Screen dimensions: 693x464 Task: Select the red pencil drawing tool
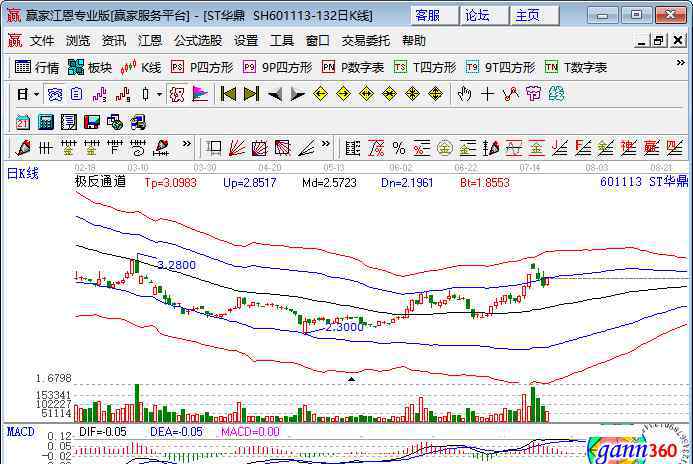tap(23, 148)
